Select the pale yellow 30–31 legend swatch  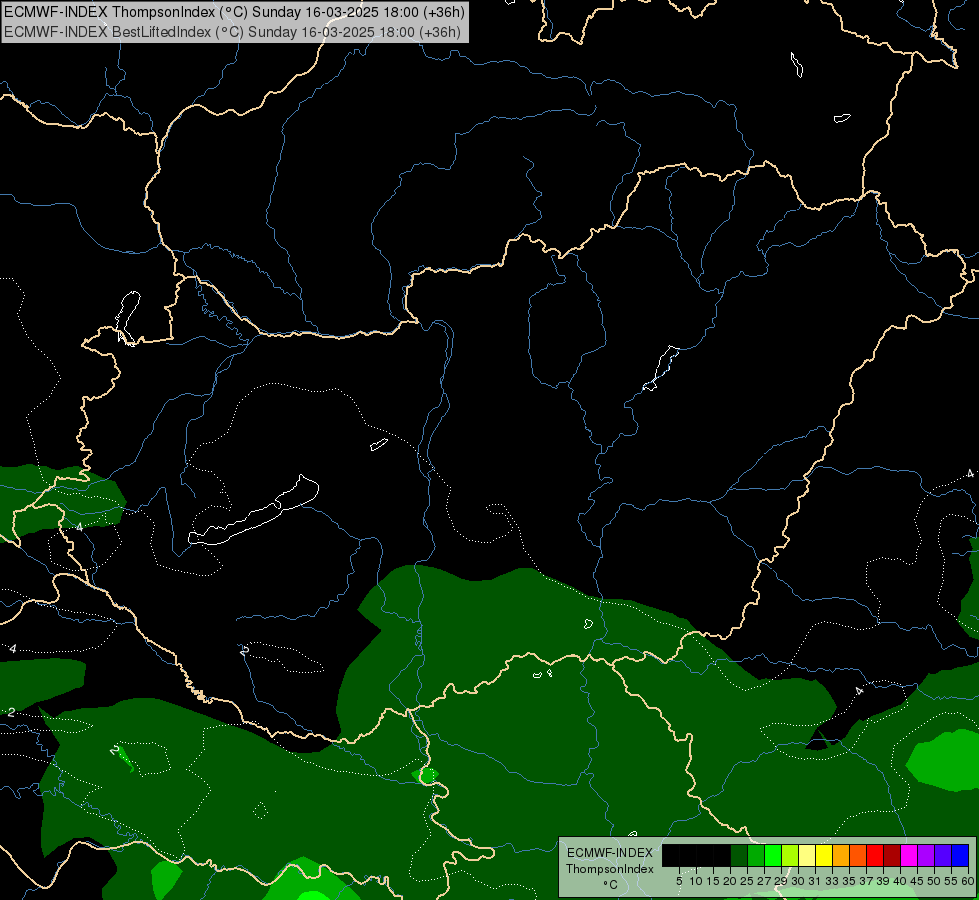point(807,855)
